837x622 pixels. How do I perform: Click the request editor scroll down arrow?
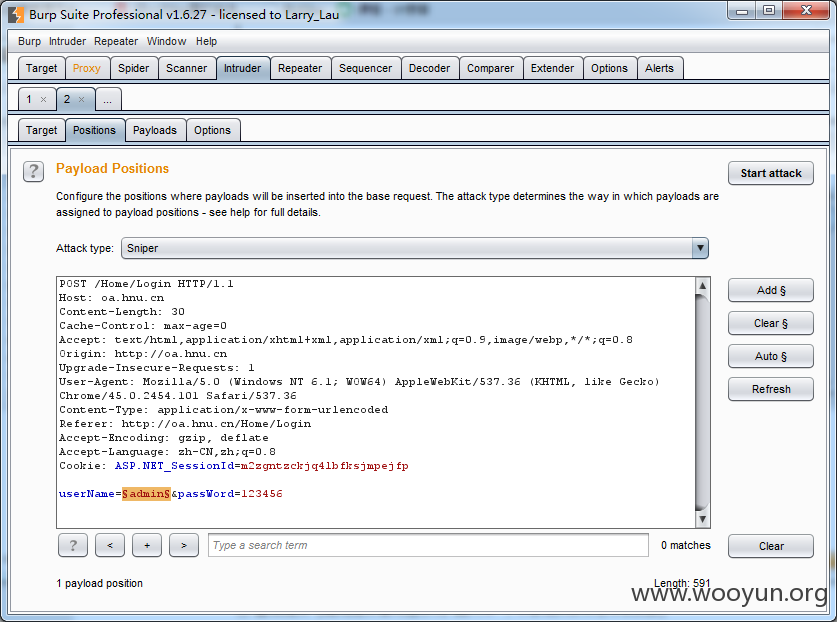[702, 519]
